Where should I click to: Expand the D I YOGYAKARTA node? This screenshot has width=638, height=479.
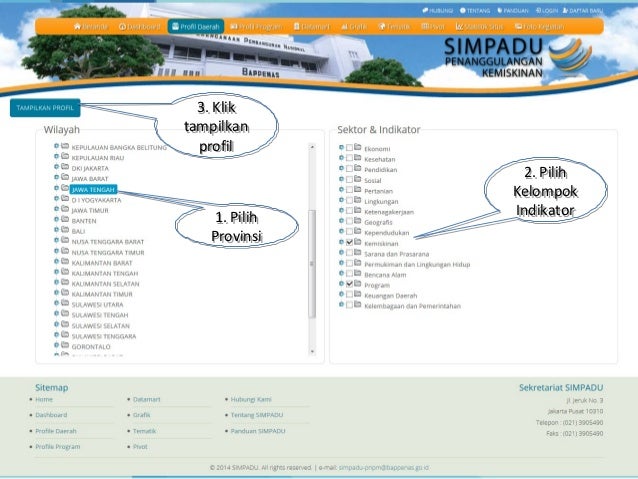click(x=57, y=199)
